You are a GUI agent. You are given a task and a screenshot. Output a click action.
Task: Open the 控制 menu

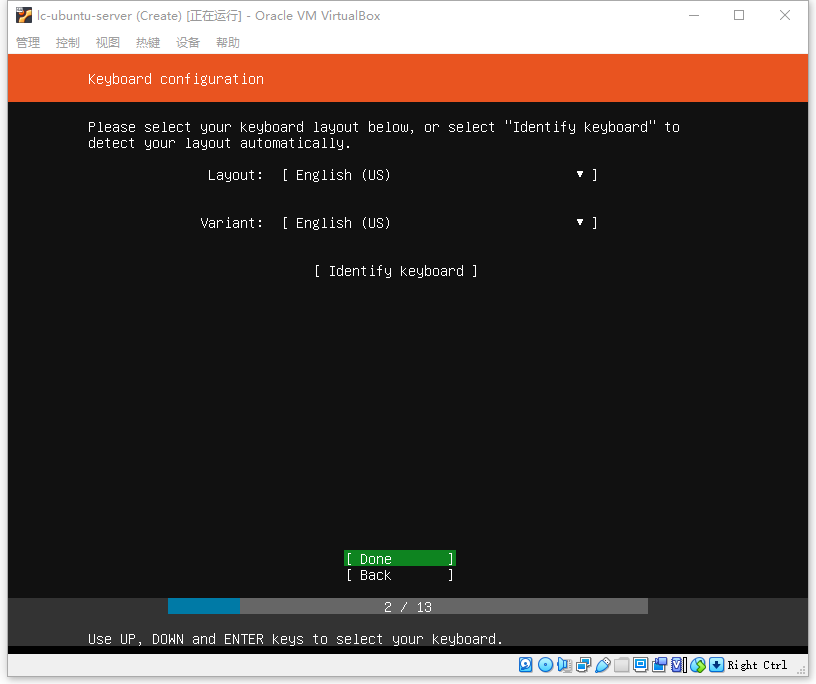pos(68,43)
